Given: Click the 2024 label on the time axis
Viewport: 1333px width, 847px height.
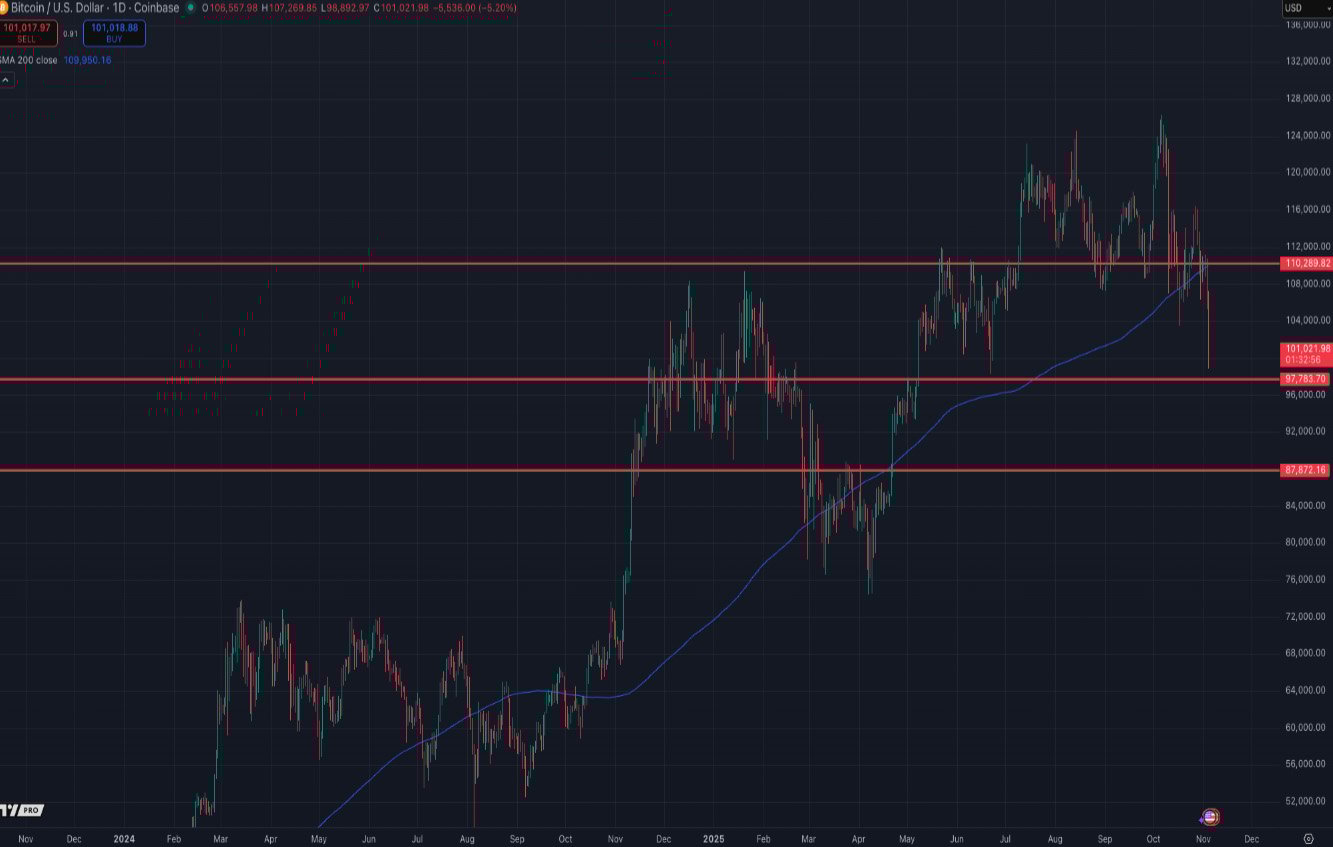Looking at the screenshot, I should pyautogui.click(x=124, y=838).
